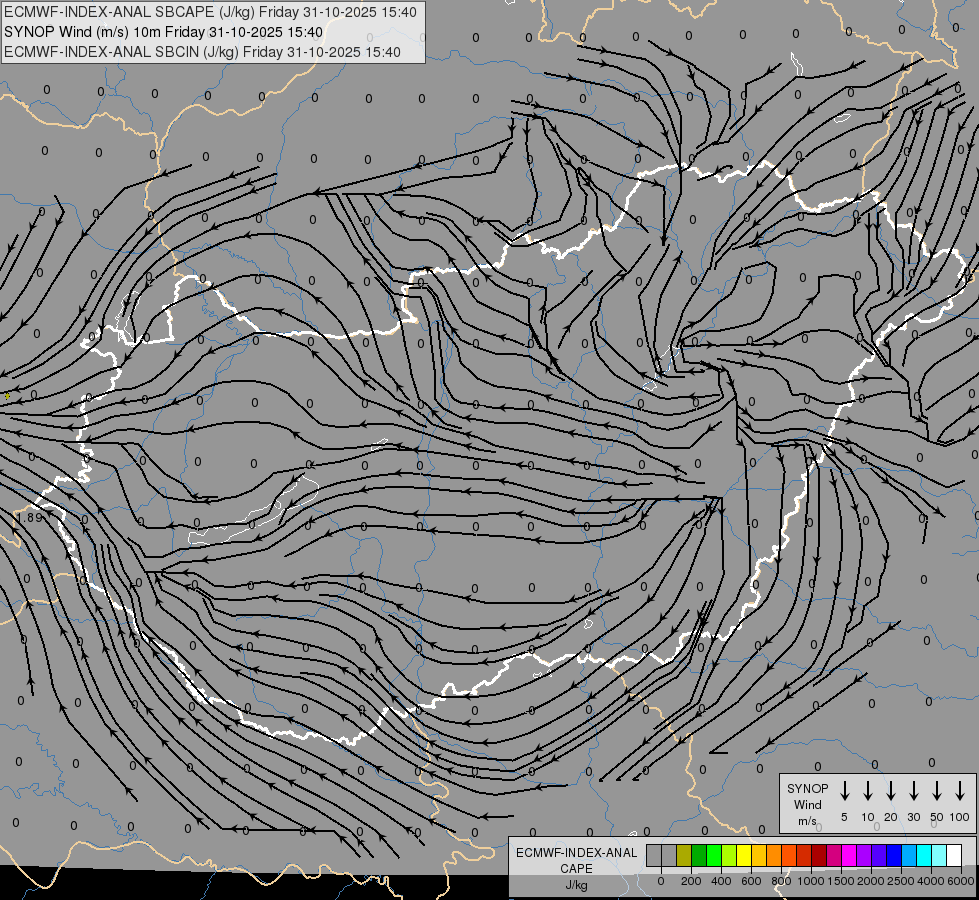
Task: Click the wind arrow above 30 m/s
Action: (913, 791)
